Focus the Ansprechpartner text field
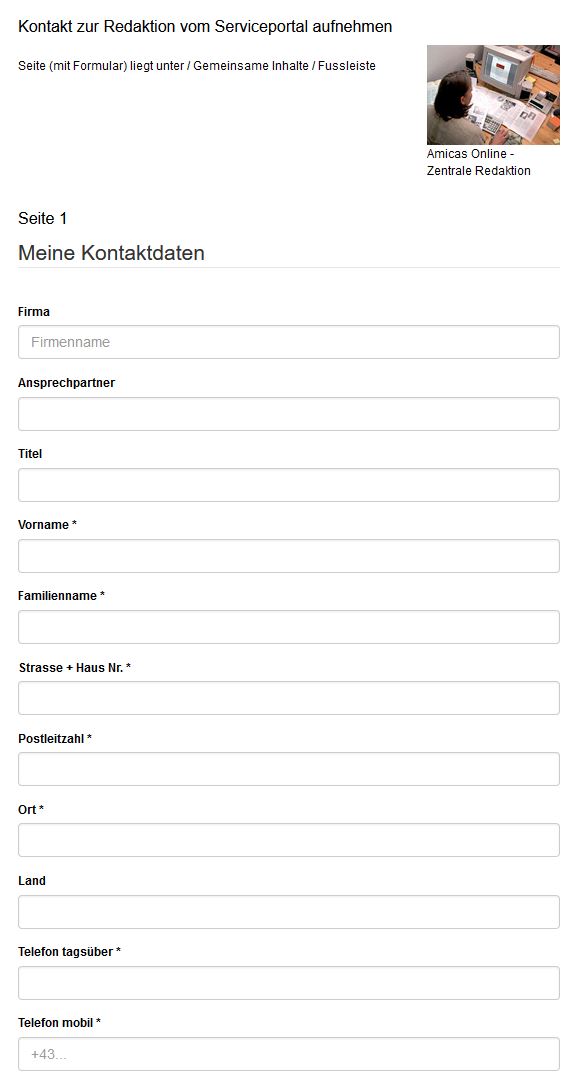572x1084 pixels. (x=288, y=414)
